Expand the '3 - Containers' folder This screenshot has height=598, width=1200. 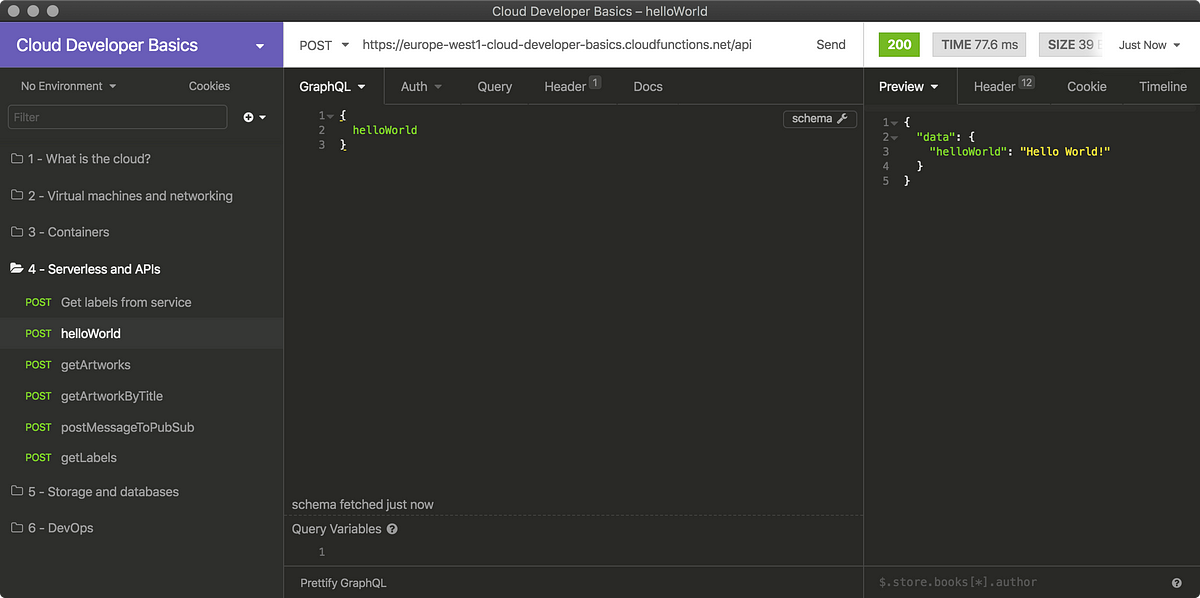(x=142, y=232)
